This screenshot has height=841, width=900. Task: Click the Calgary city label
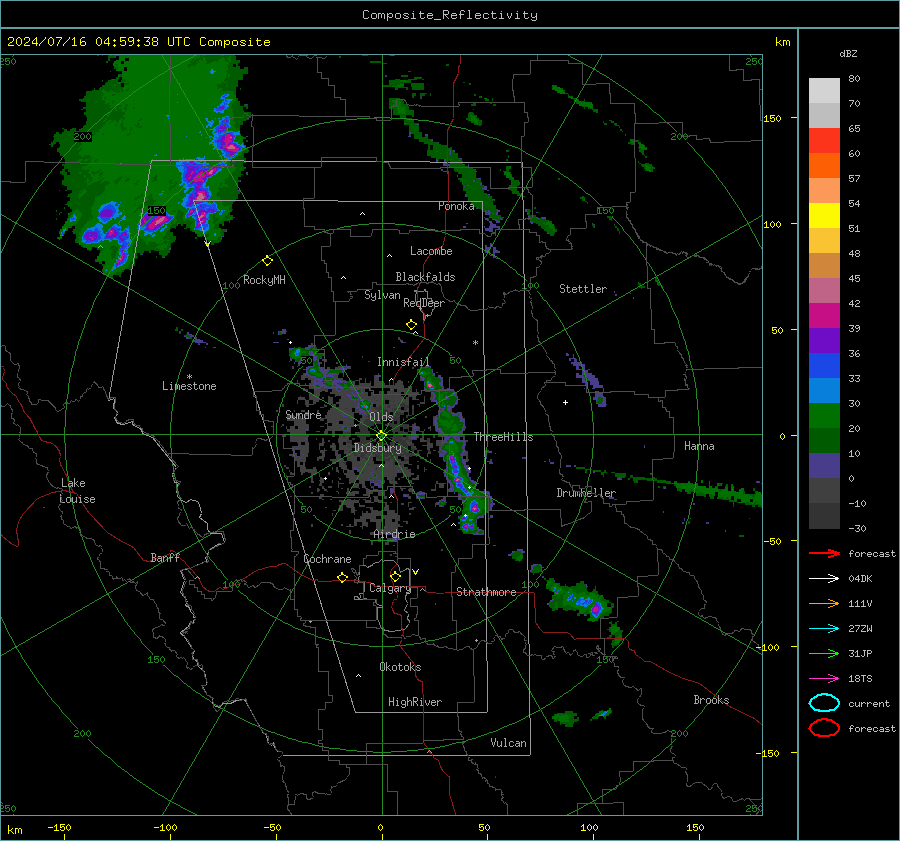[x=390, y=588]
